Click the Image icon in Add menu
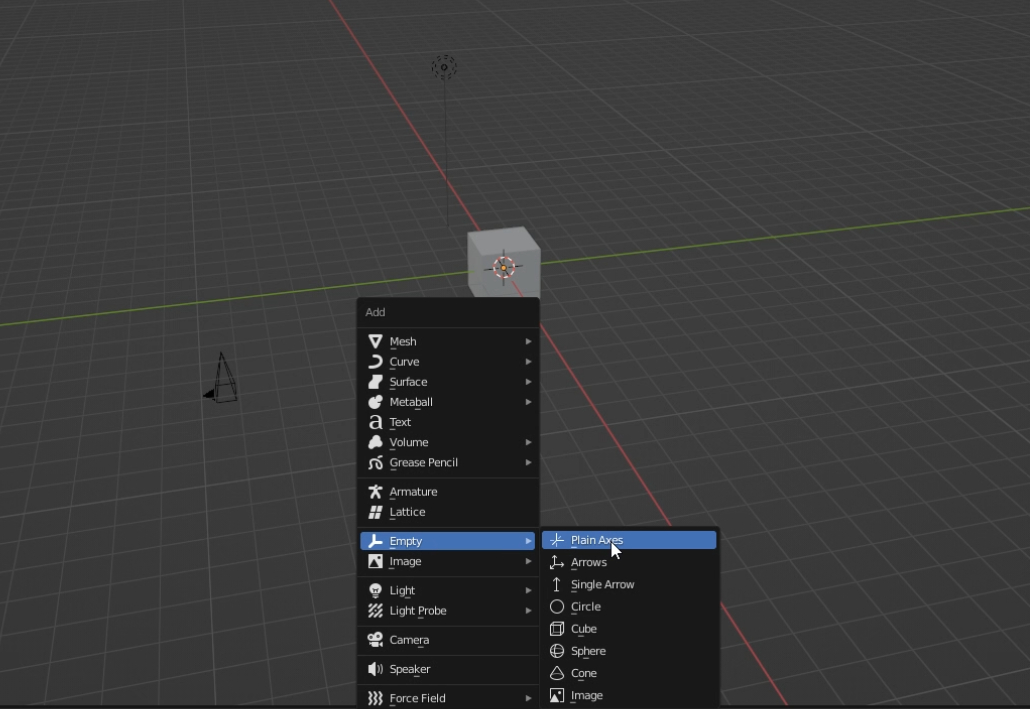The width and height of the screenshot is (1030, 709). click(x=375, y=561)
